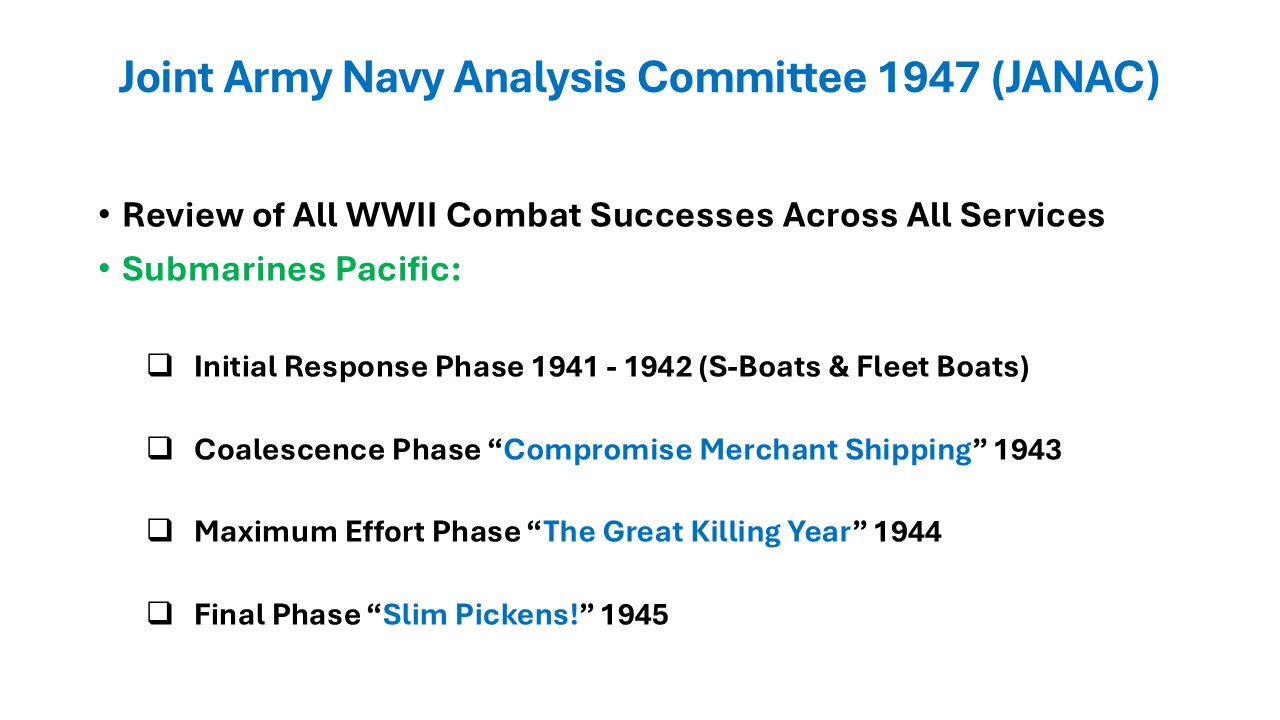Click the blue "Compromise Merchant Shipping" text
1280x720 pixels.
[737, 450]
